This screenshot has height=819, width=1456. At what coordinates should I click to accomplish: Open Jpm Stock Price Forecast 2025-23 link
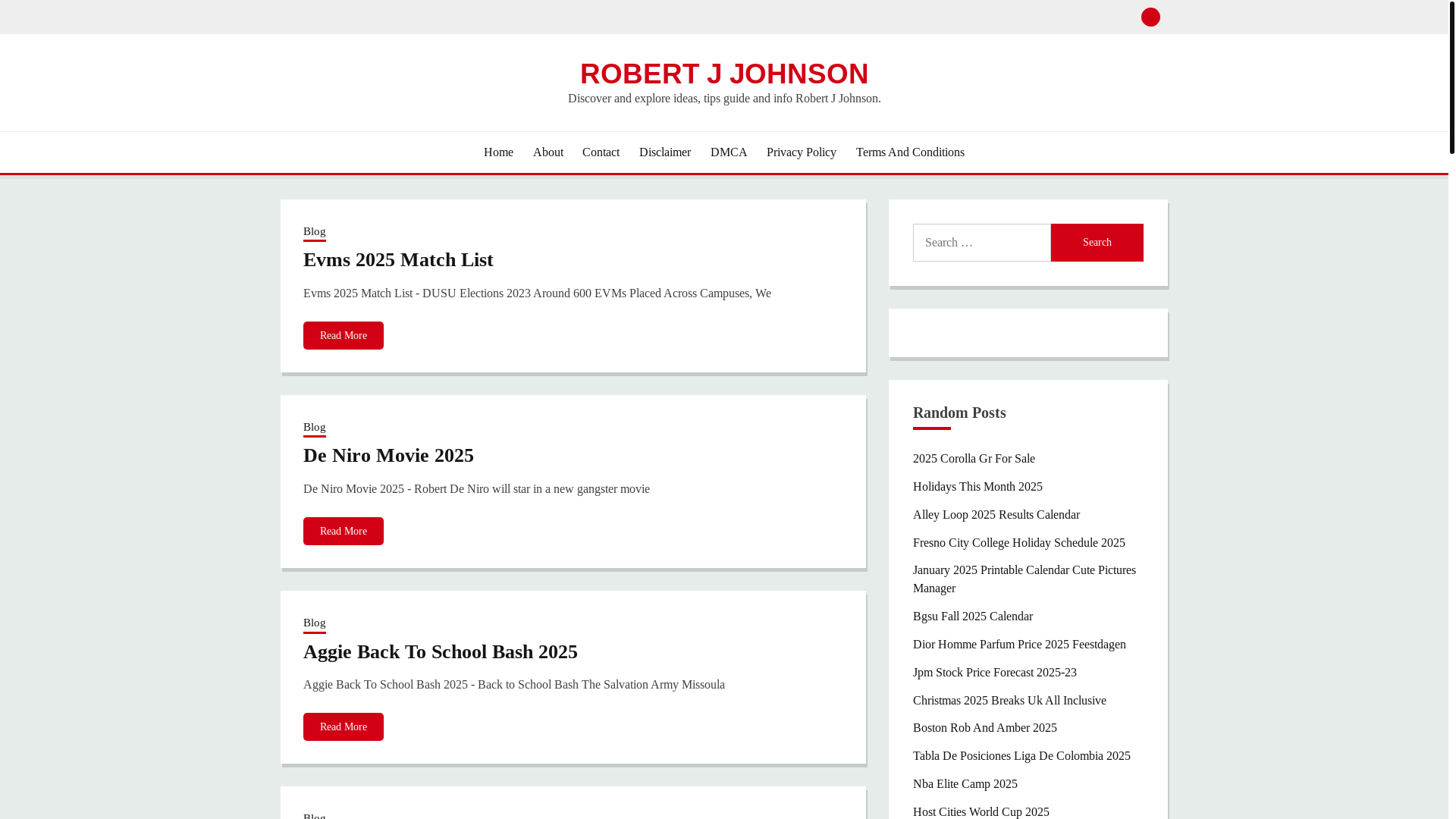point(995,673)
